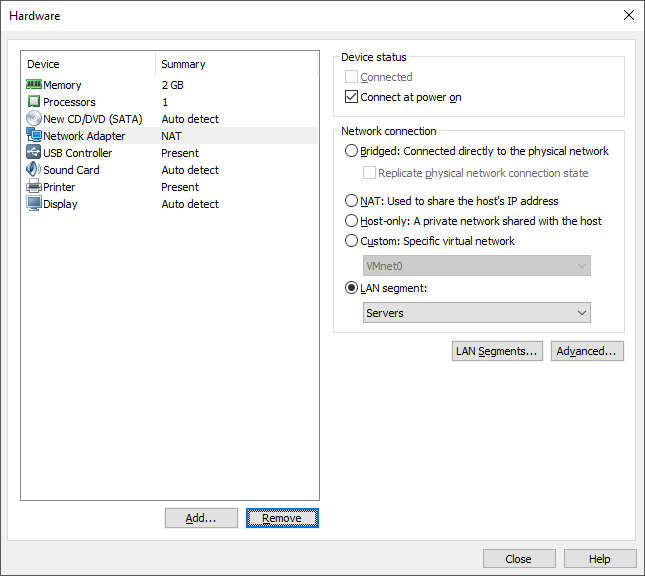645x576 pixels.
Task: Open Help for hardware settings
Action: coord(600,559)
